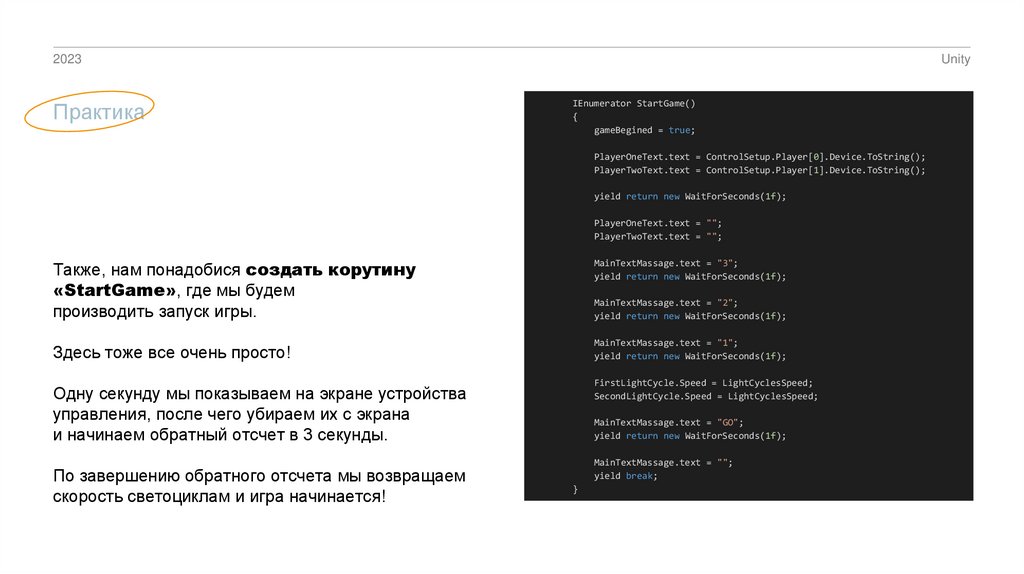
Task: Click the line 'скорость светоциклам и игра начинается!'
Action: tap(219, 496)
